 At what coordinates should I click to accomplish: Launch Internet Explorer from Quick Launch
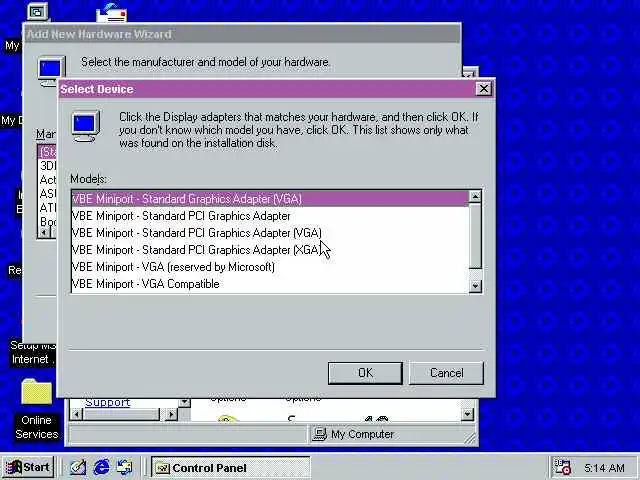101,467
